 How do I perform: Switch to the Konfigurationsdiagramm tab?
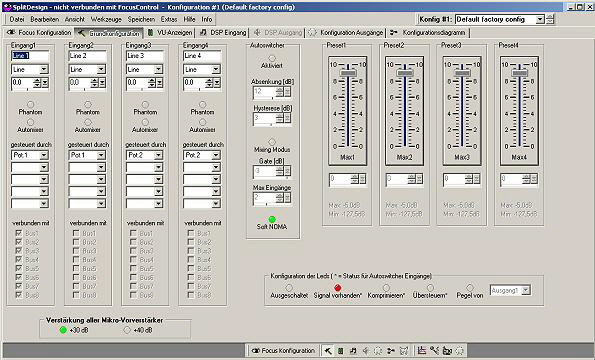(x=428, y=33)
